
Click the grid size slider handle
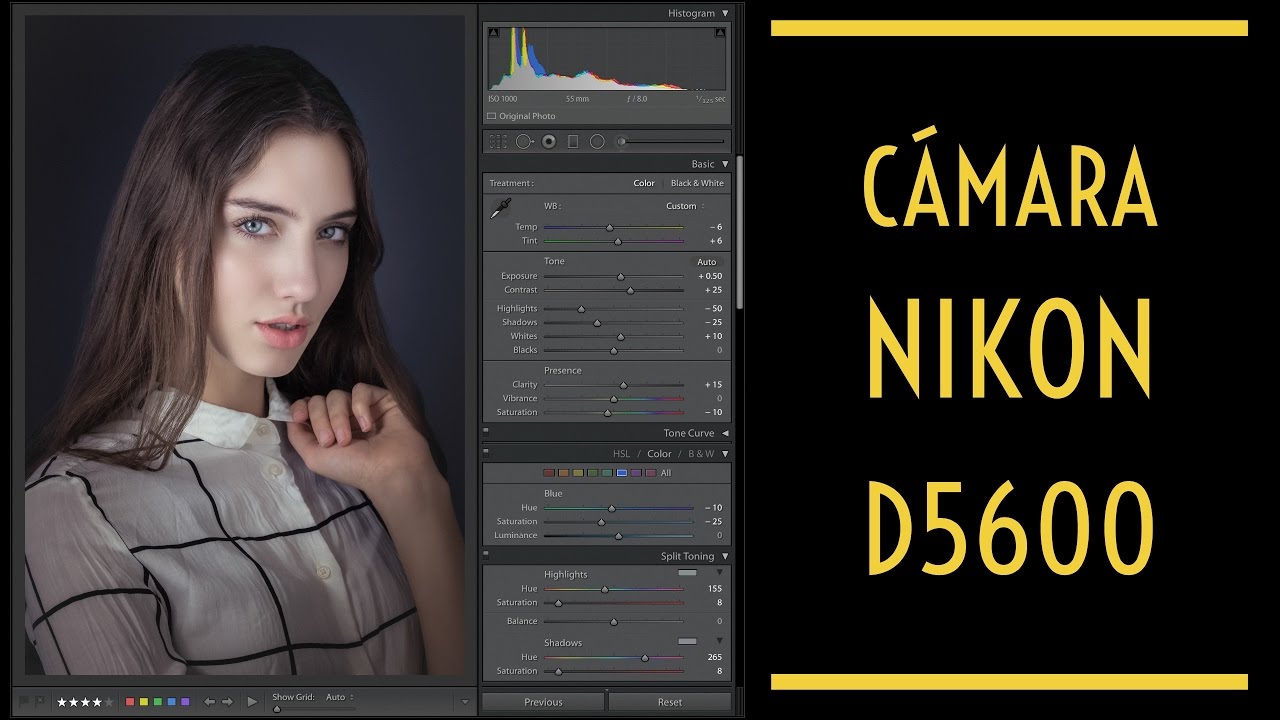point(277,708)
